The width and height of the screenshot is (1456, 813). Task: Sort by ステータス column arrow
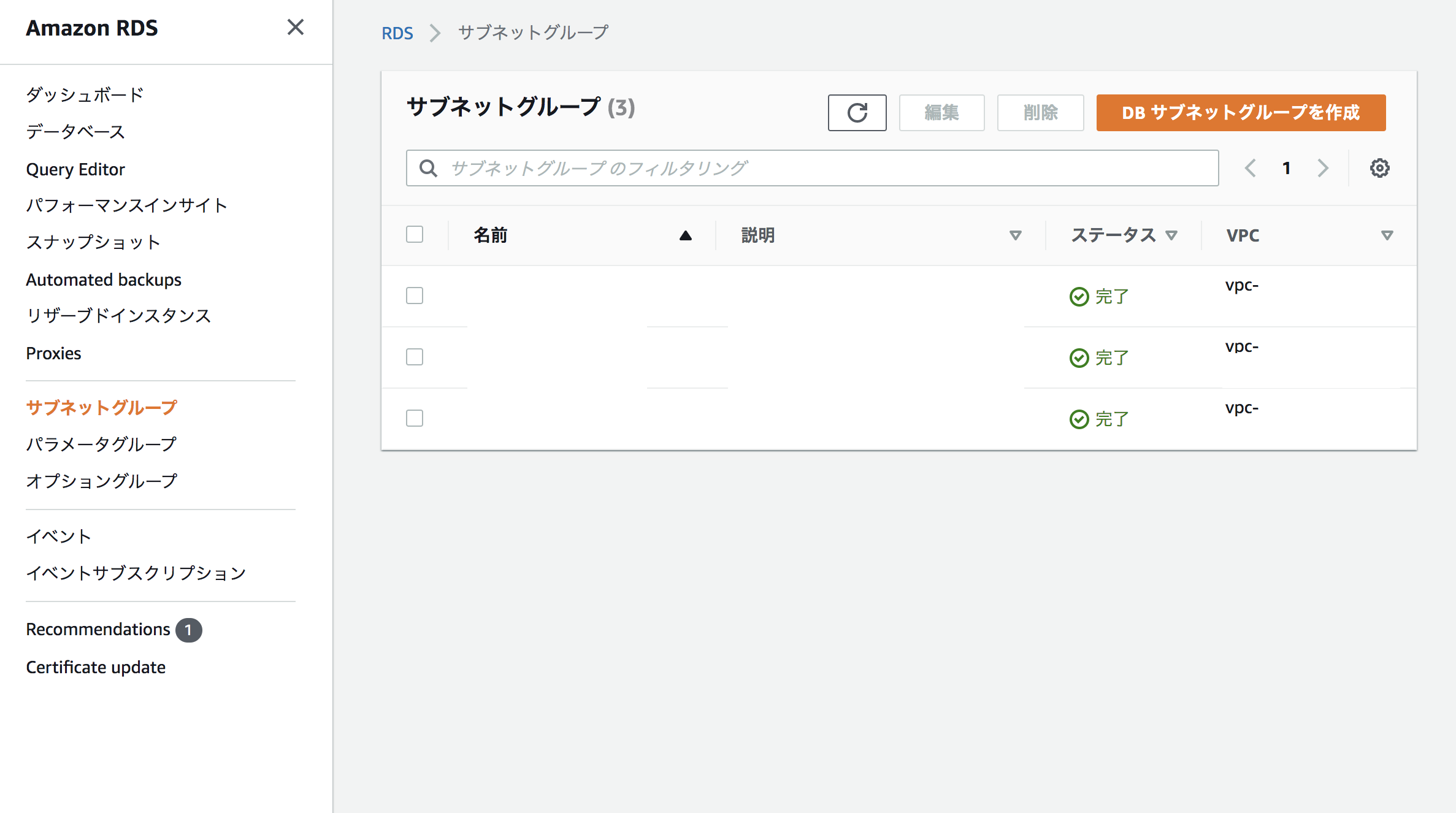tap(1171, 235)
